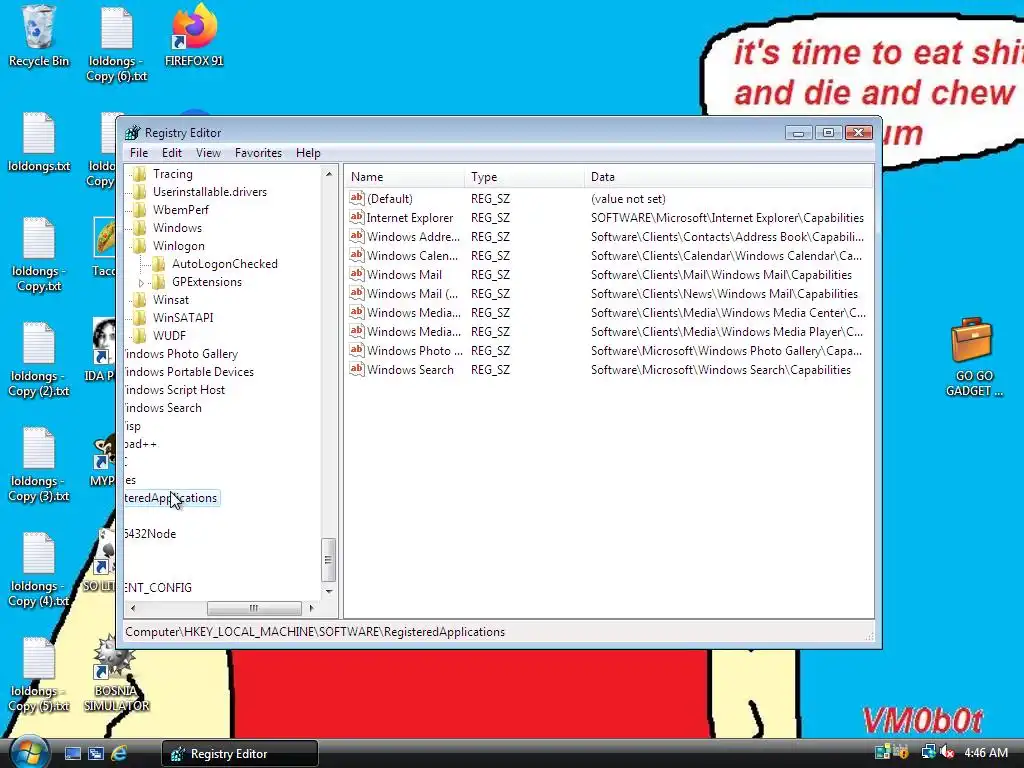The width and height of the screenshot is (1024, 768).
Task: Click the Winlogon folder icon
Action: (138, 246)
